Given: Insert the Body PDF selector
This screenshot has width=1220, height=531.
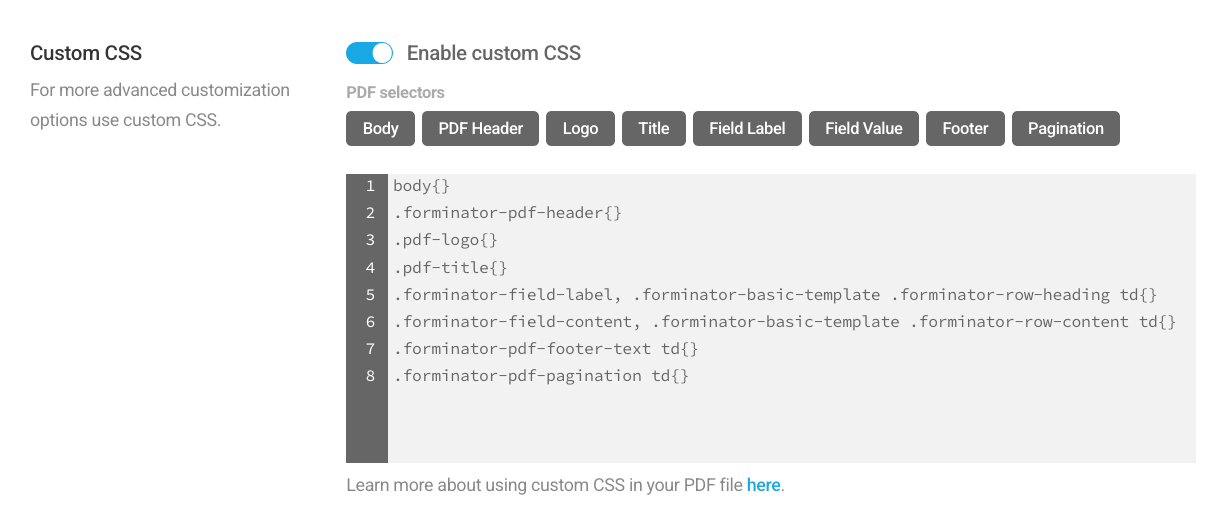Looking at the screenshot, I should [381, 128].
